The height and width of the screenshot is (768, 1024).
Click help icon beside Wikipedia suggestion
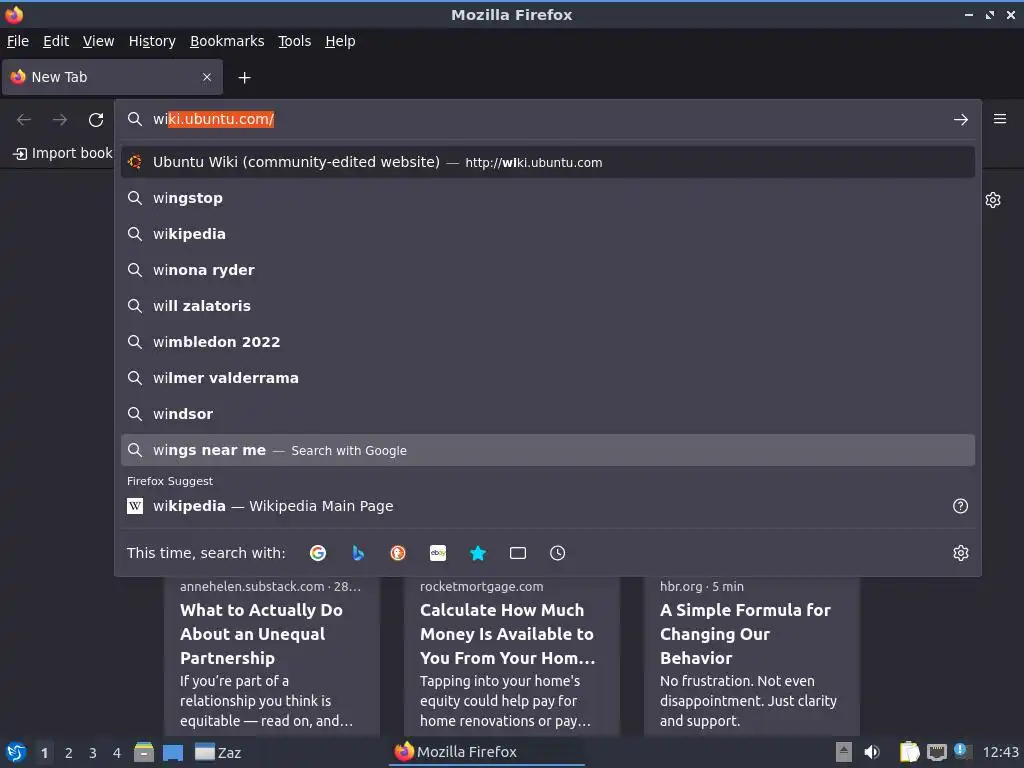pos(960,506)
